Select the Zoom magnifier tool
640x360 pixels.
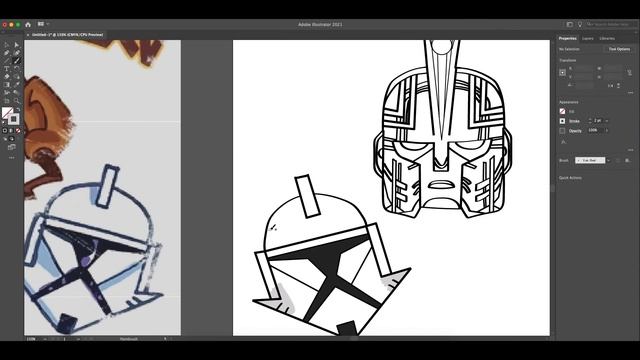(x=16, y=100)
